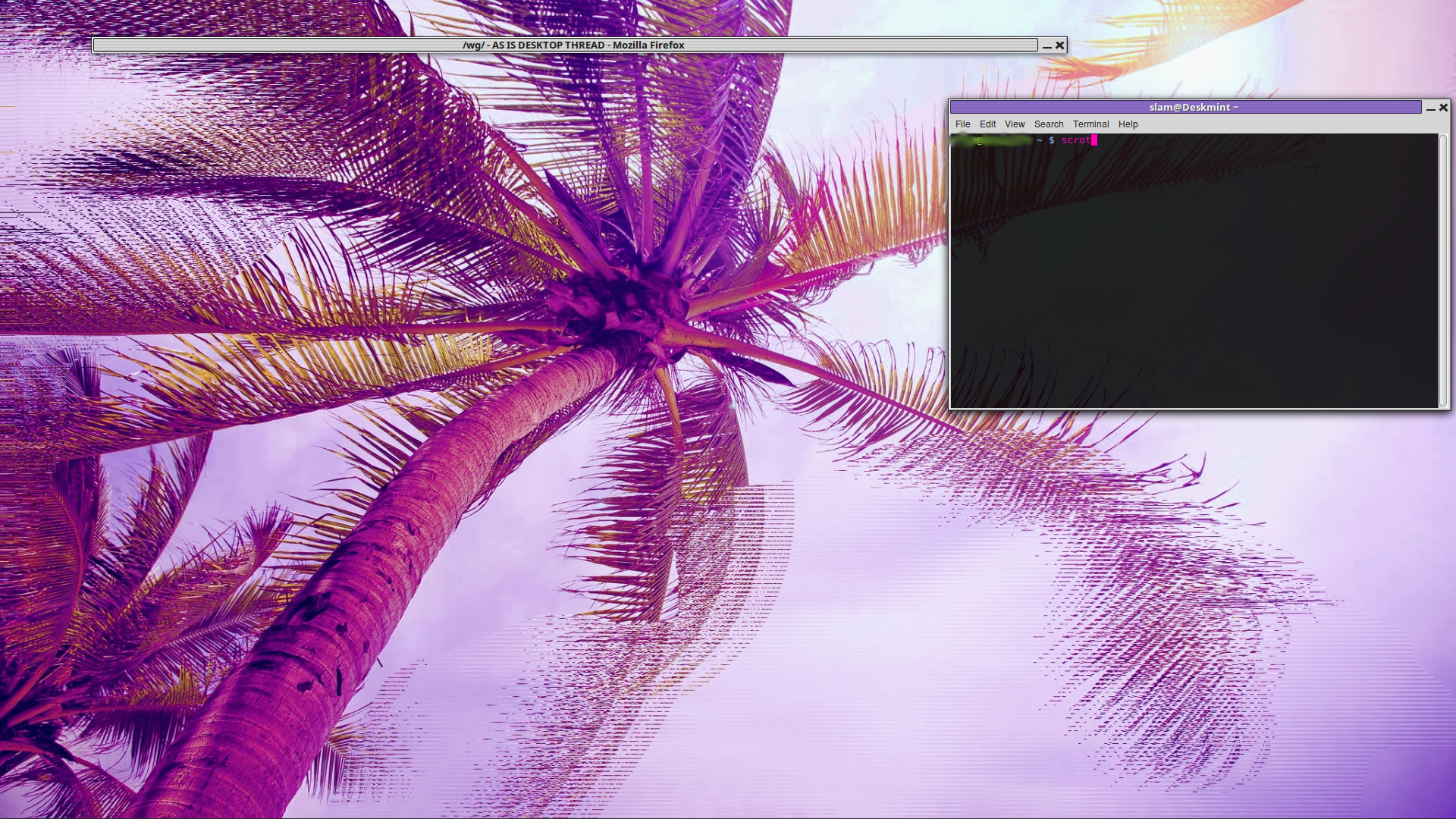Close the slam@Deskmint terminal window
The image size is (1456, 819).
pos(1444,108)
